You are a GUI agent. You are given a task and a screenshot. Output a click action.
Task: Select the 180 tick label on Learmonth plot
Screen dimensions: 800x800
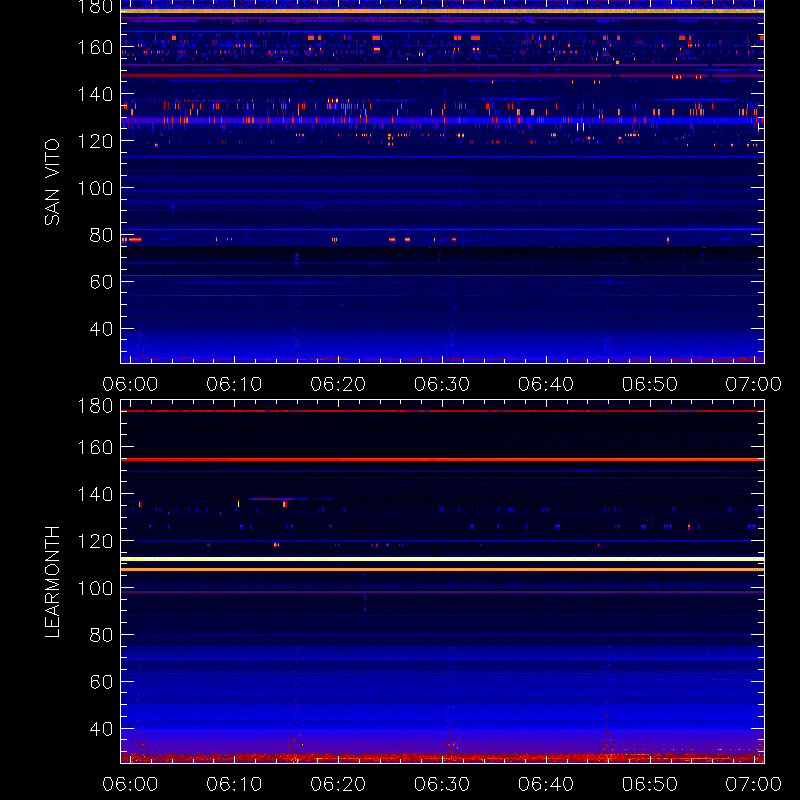tap(95, 406)
